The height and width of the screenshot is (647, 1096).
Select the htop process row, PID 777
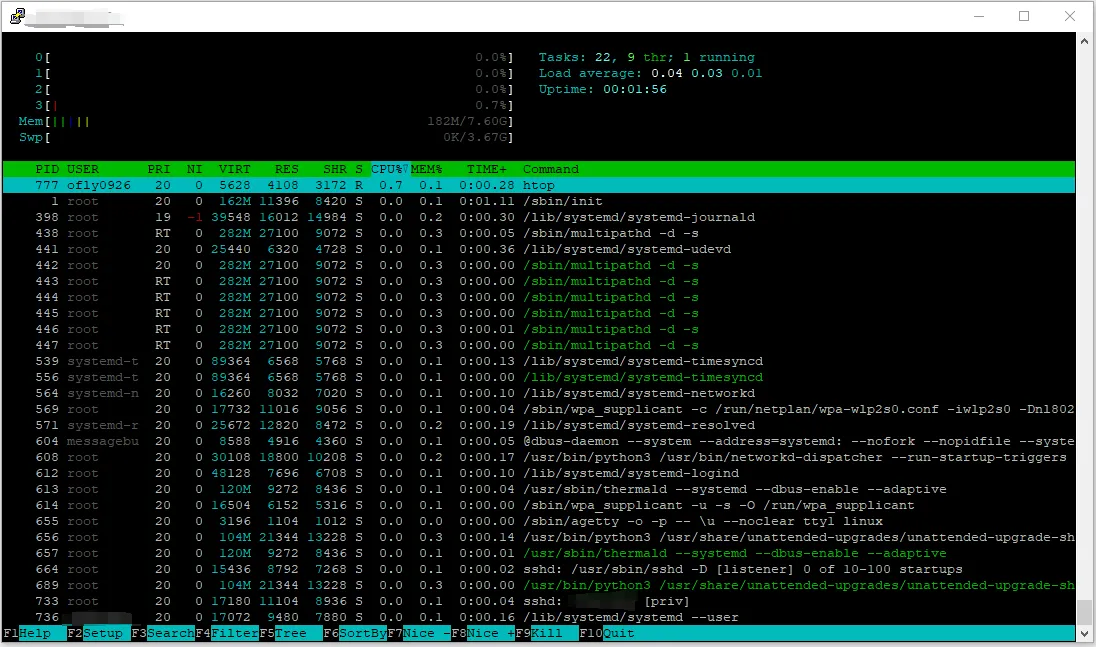point(539,185)
